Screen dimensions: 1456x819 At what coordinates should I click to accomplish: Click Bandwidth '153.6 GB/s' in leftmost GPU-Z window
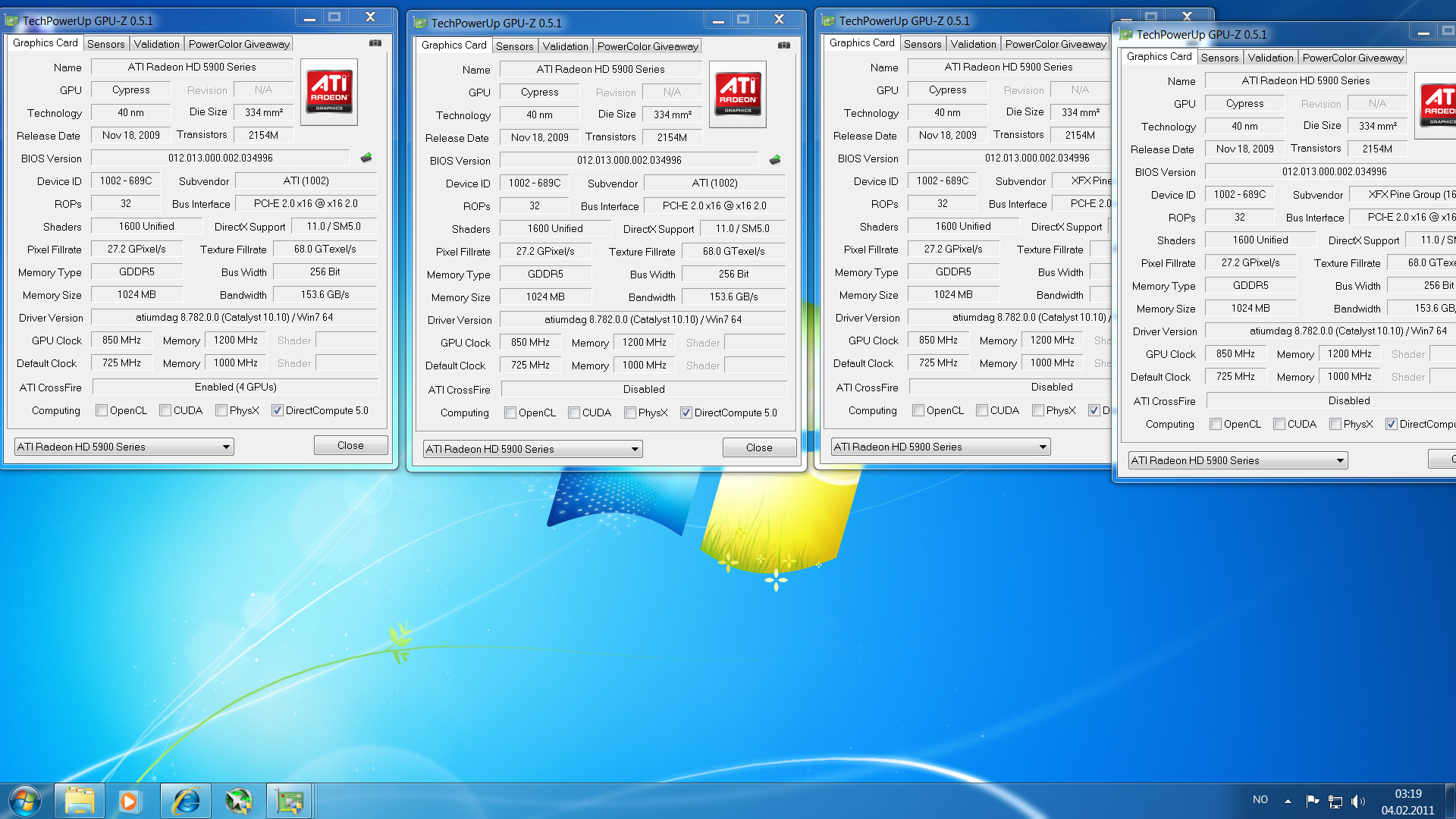[325, 294]
